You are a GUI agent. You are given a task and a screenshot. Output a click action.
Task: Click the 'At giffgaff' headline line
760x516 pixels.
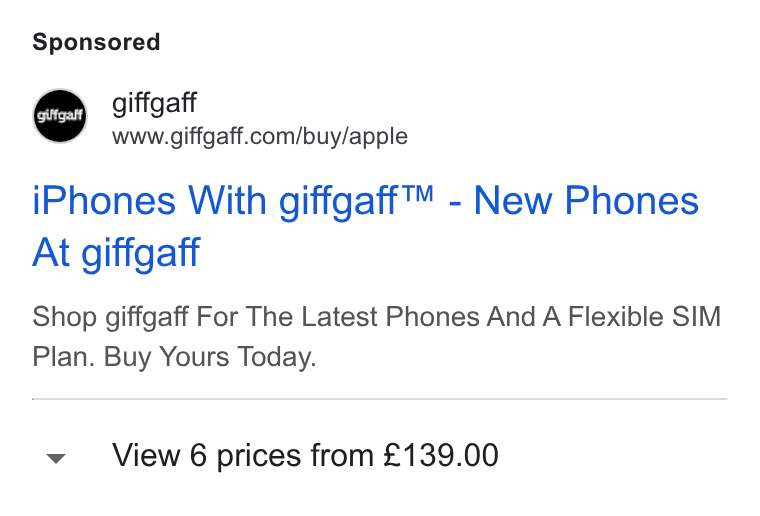(x=116, y=252)
